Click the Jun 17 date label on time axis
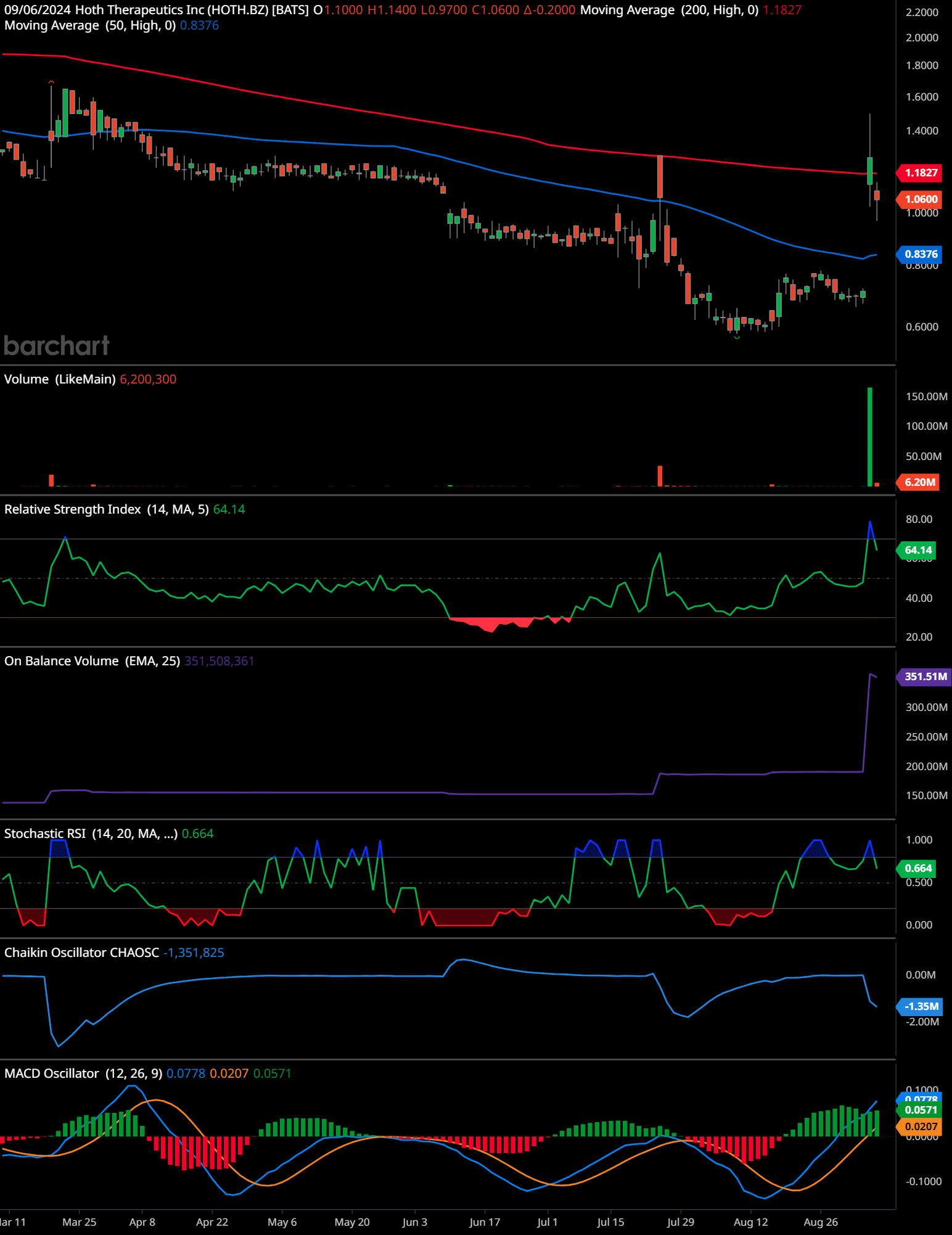This screenshot has width=952, height=1235. point(485,1222)
